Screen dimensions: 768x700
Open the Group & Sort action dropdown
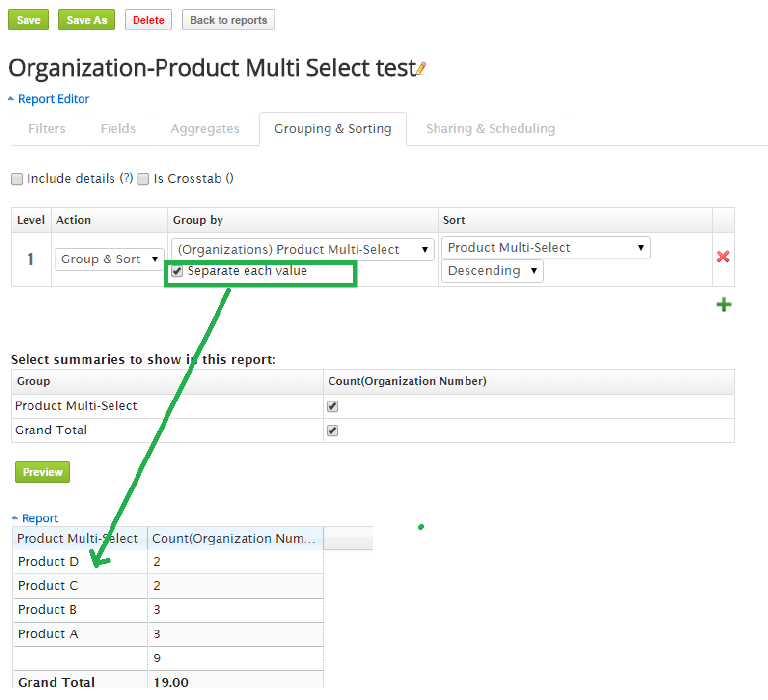coord(109,259)
